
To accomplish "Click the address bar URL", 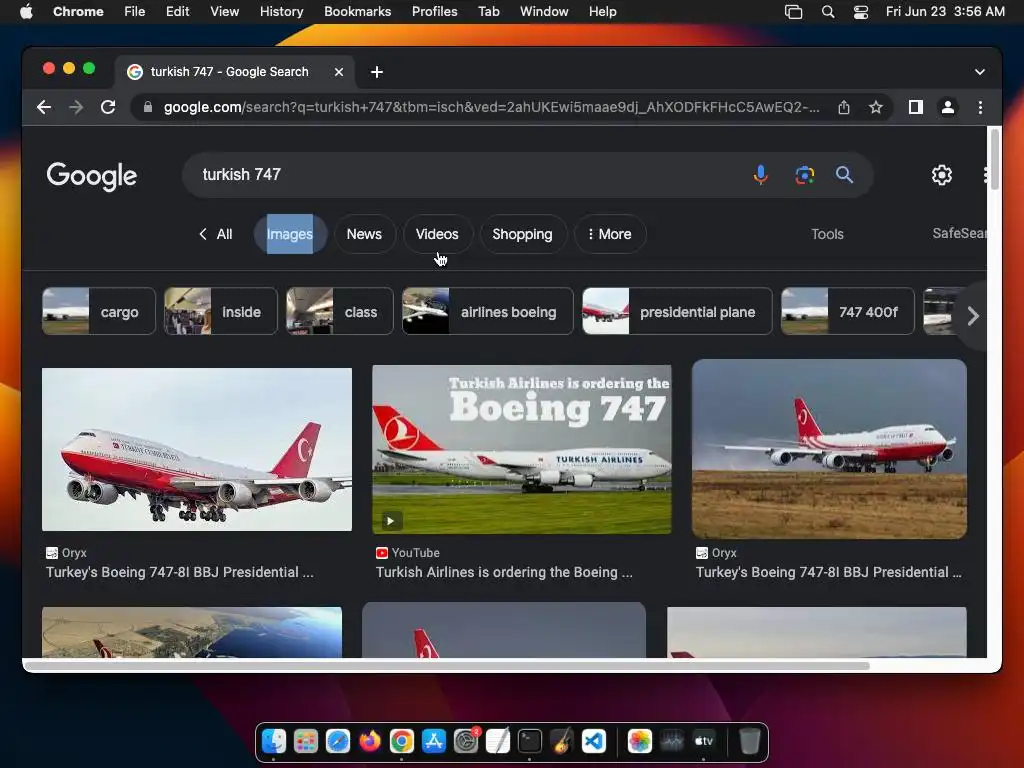I will 491,107.
